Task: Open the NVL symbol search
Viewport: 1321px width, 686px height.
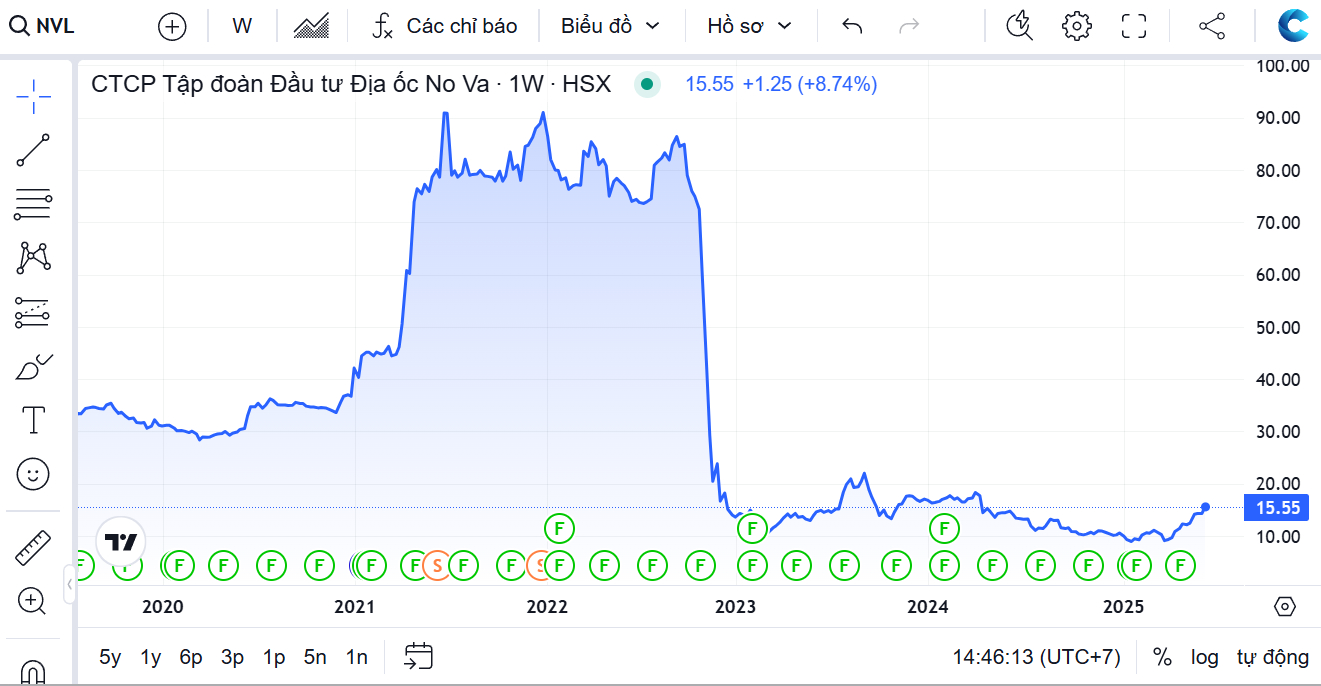Action: coord(42,26)
